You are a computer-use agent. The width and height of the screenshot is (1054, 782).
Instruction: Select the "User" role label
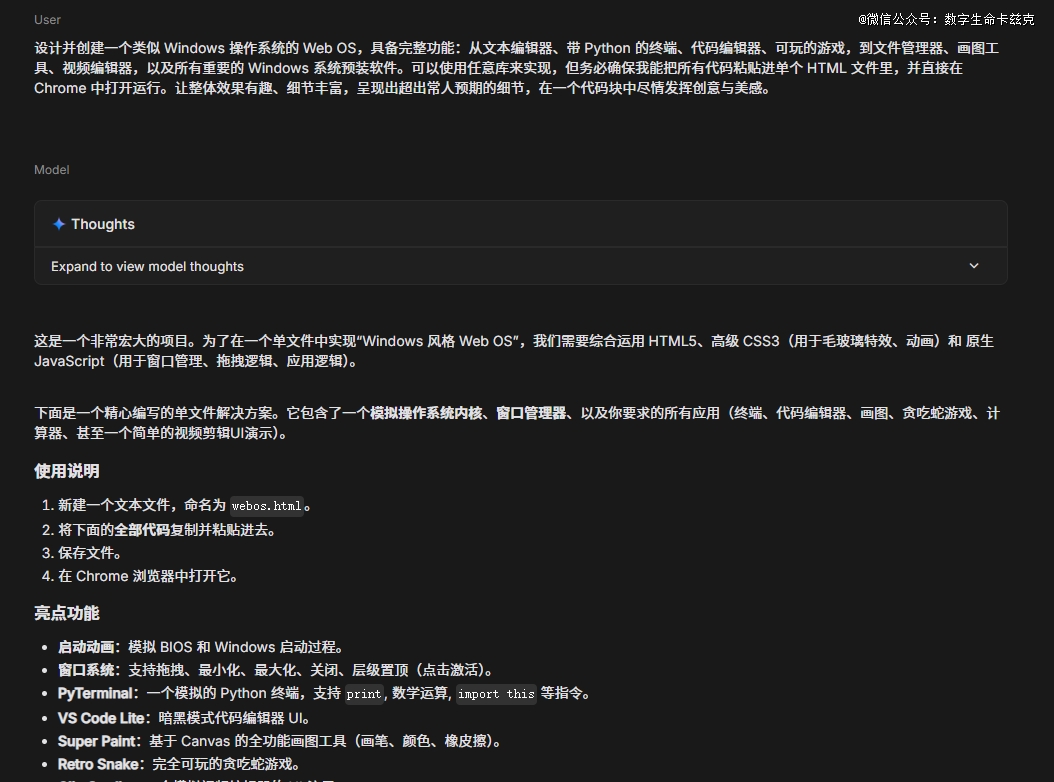[x=47, y=19]
